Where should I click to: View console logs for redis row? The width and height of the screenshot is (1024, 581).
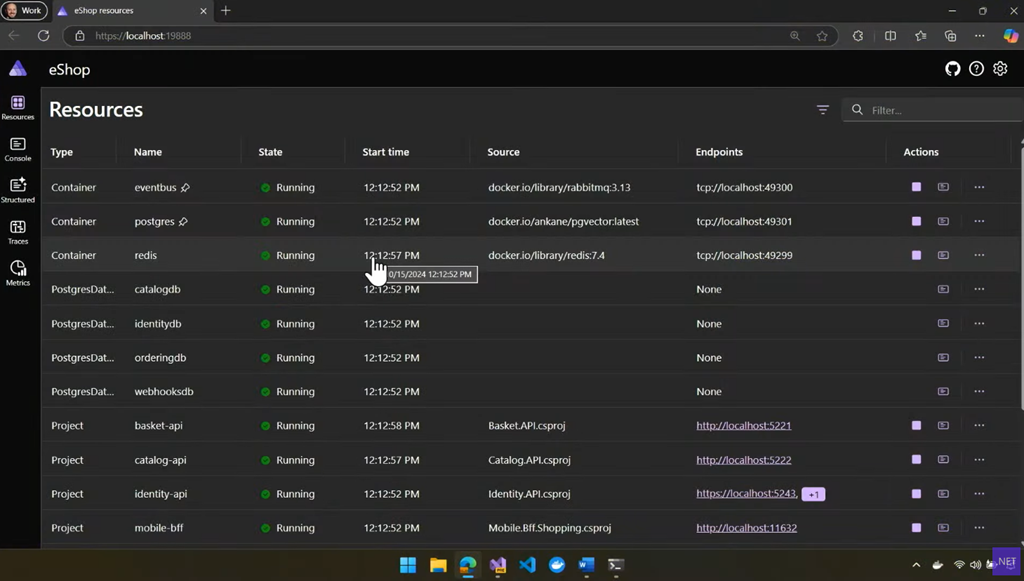coord(943,255)
